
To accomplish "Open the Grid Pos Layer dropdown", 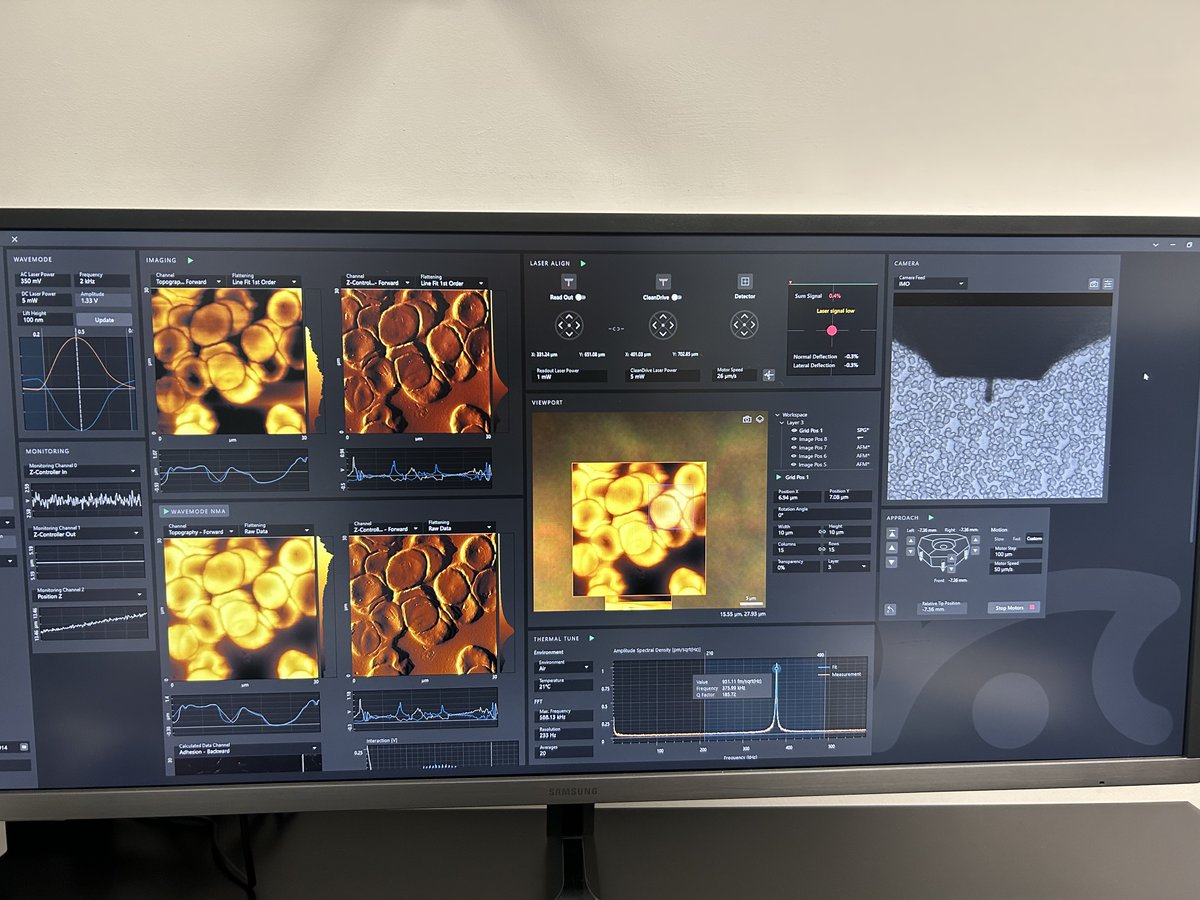I will (x=847, y=566).
